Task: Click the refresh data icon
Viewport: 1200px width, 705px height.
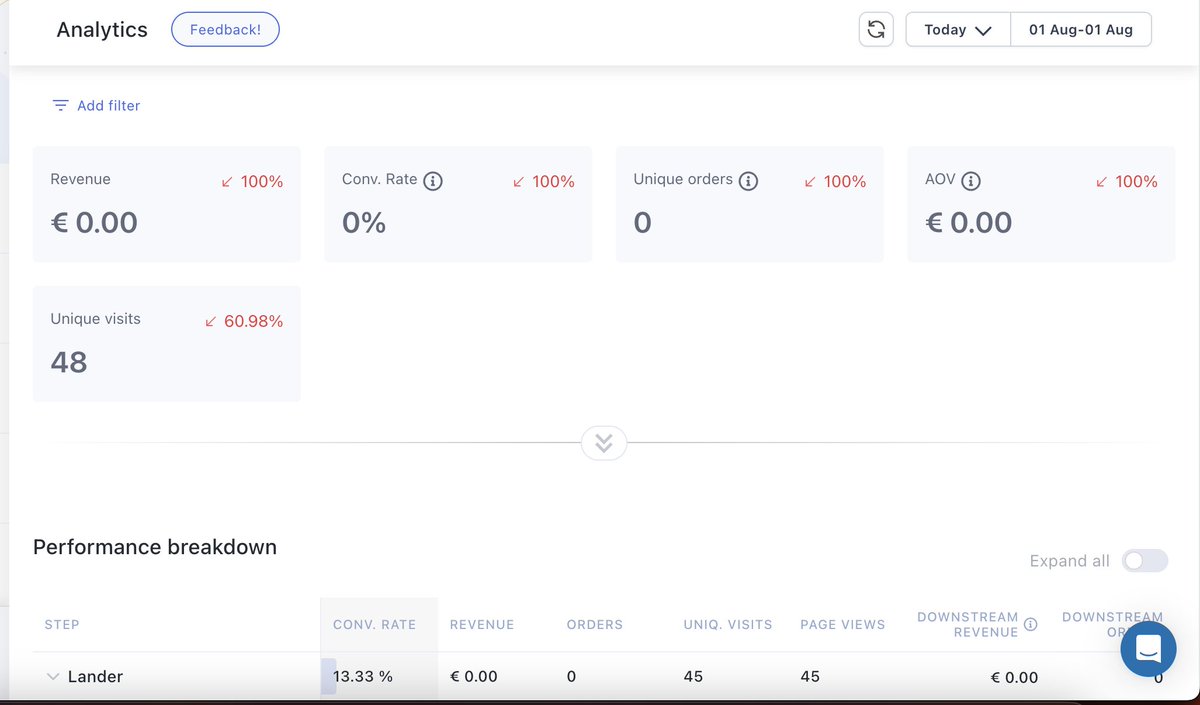Action: click(876, 30)
